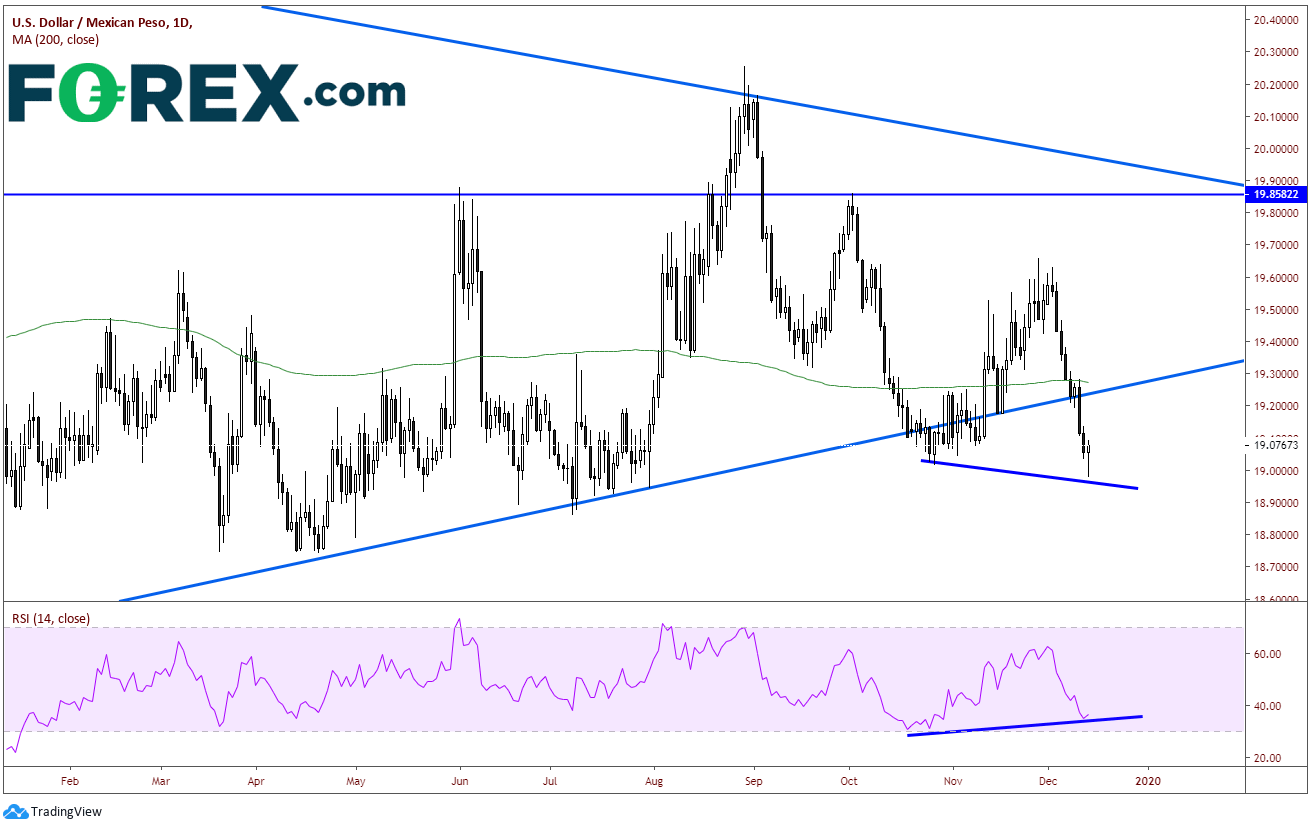1314x830 pixels.
Task: Click the 2020 label on time axis
Action: 1148,780
